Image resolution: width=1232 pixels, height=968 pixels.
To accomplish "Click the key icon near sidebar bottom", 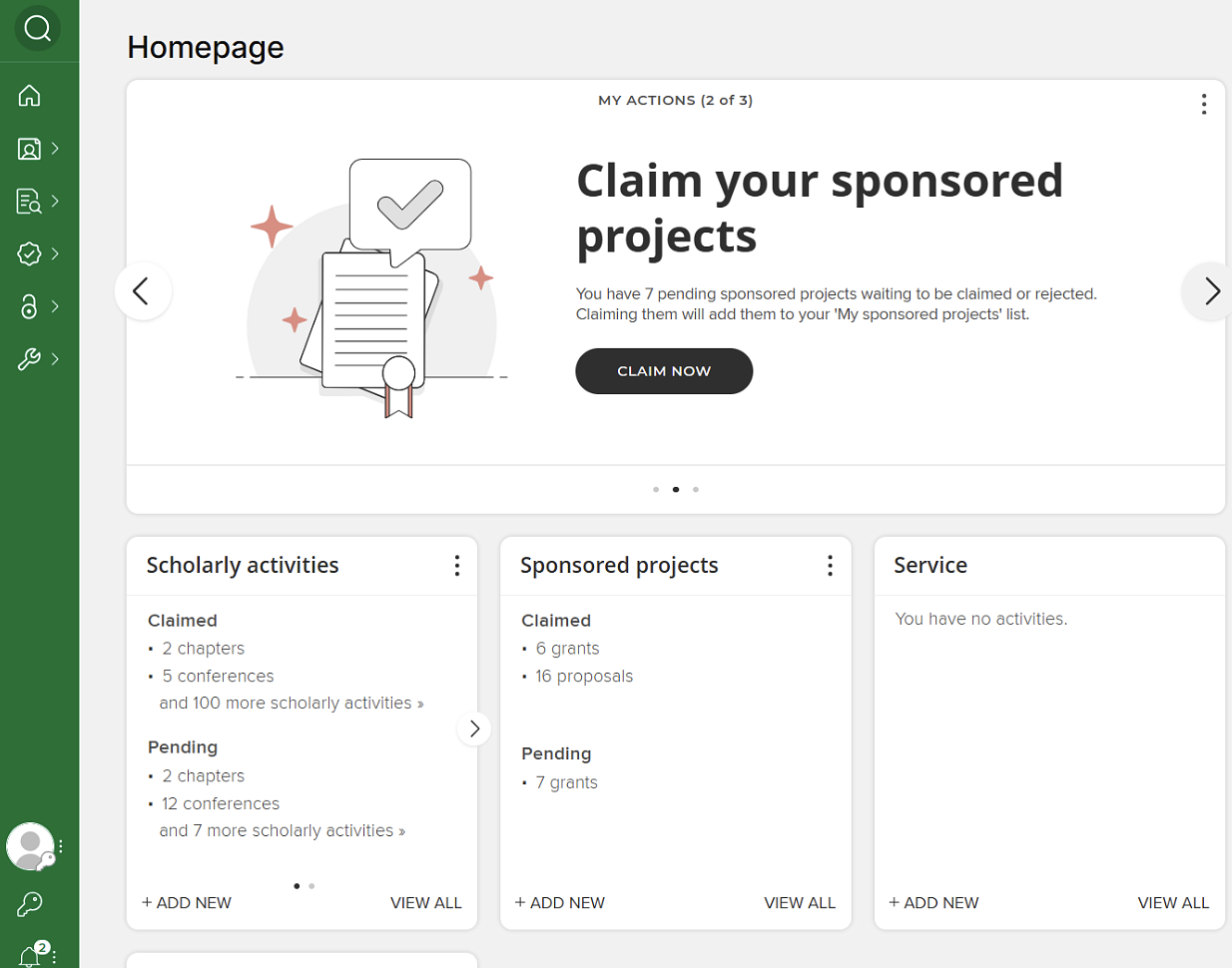I will (30, 904).
